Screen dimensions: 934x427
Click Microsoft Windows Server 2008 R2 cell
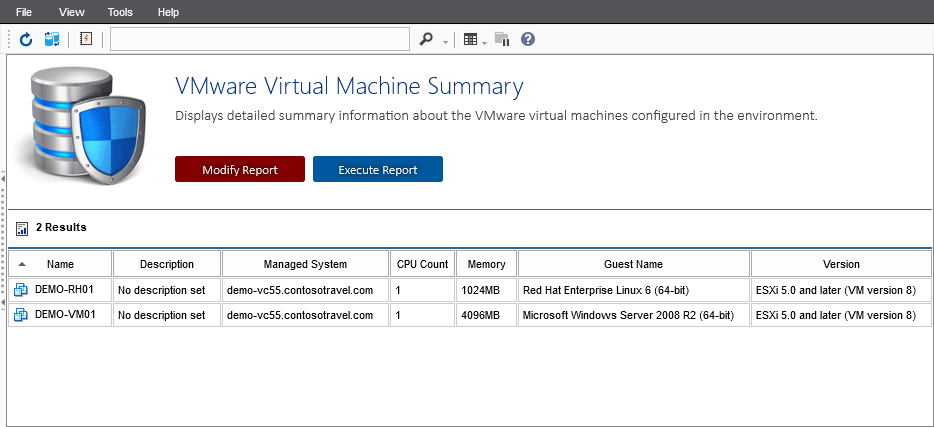[x=633, y=314]
